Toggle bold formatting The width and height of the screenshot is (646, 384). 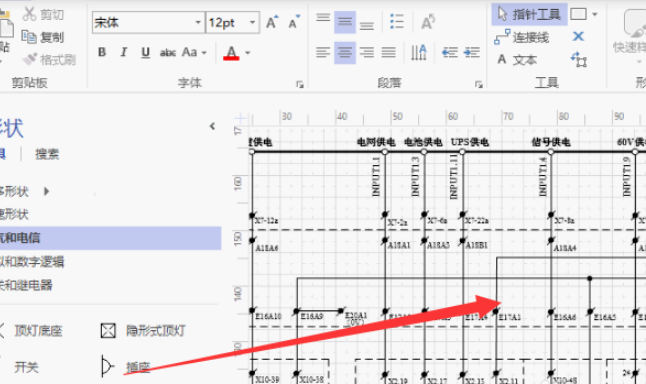[102, 52]
